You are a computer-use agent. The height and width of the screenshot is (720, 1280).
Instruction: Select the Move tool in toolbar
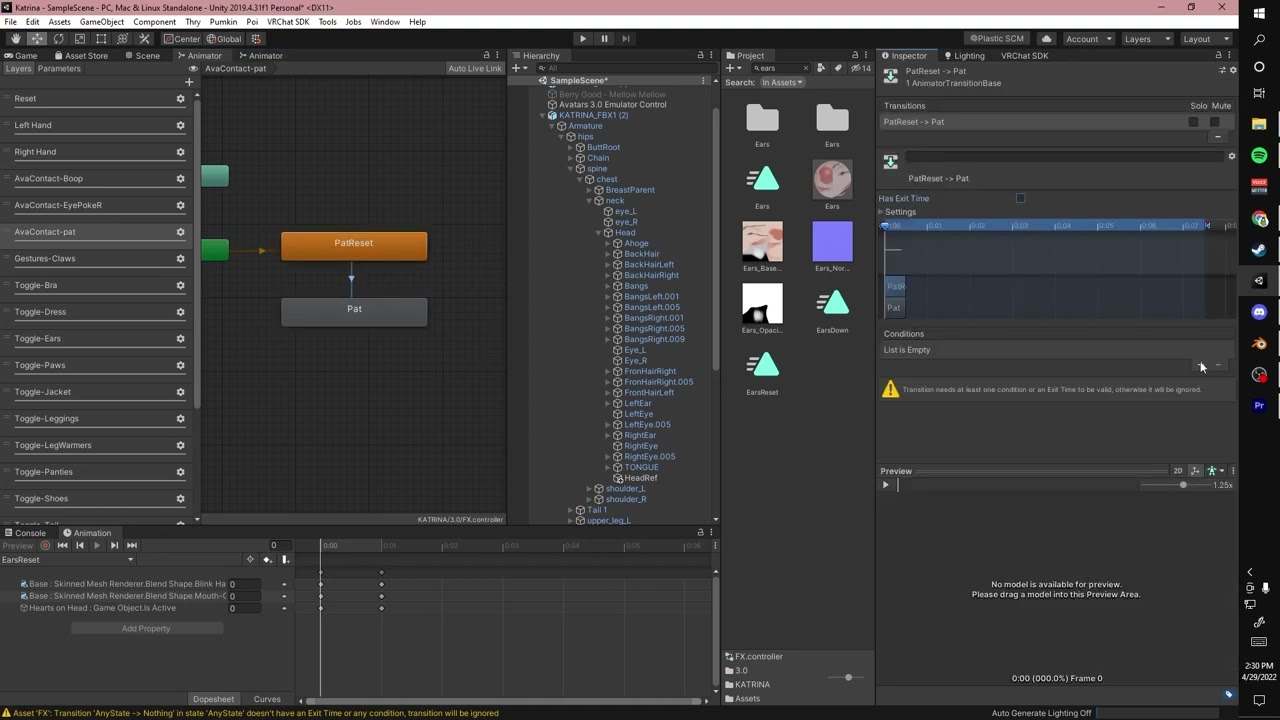pos(37,39)
